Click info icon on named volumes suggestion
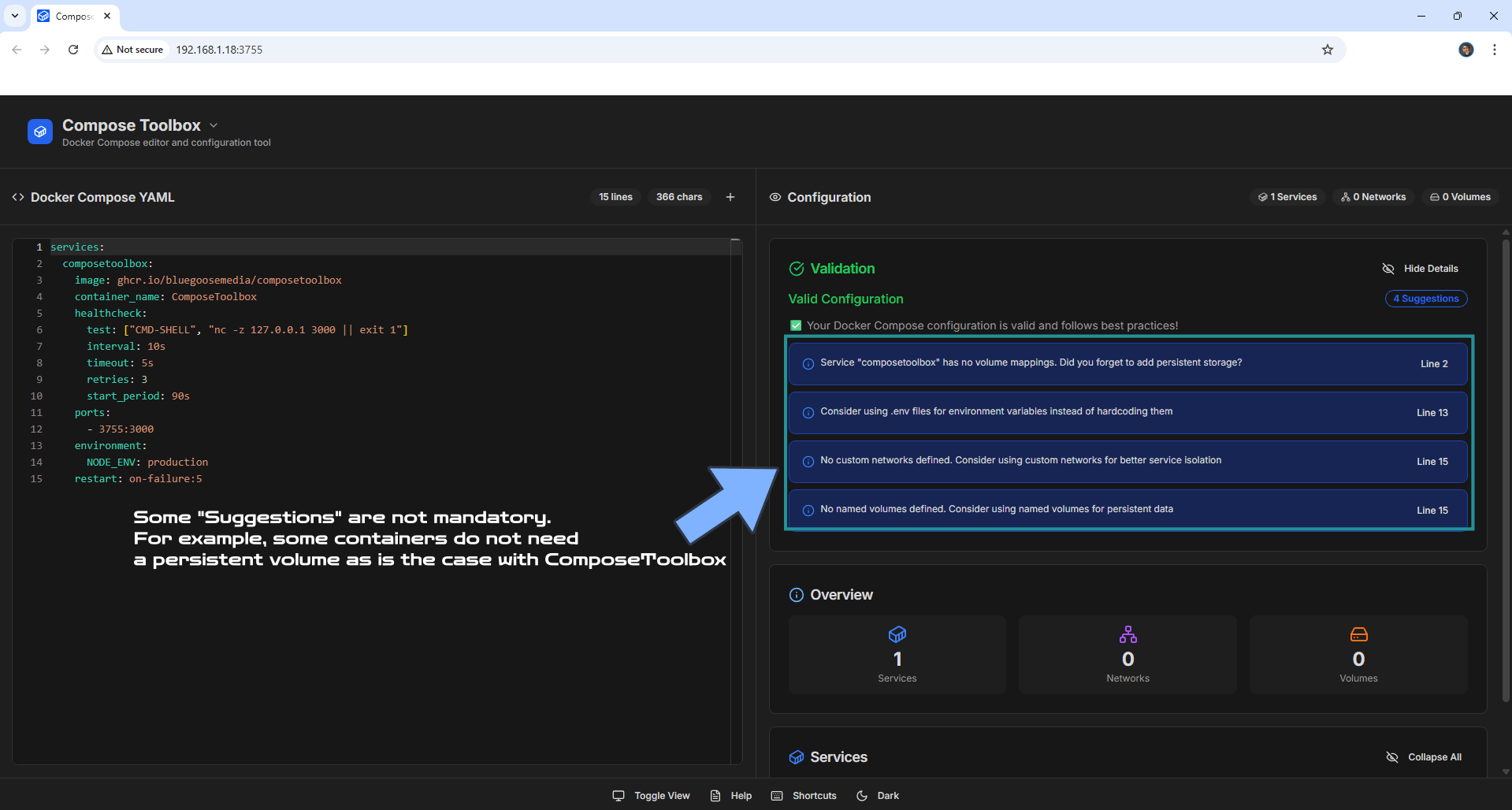 [808, 511]
